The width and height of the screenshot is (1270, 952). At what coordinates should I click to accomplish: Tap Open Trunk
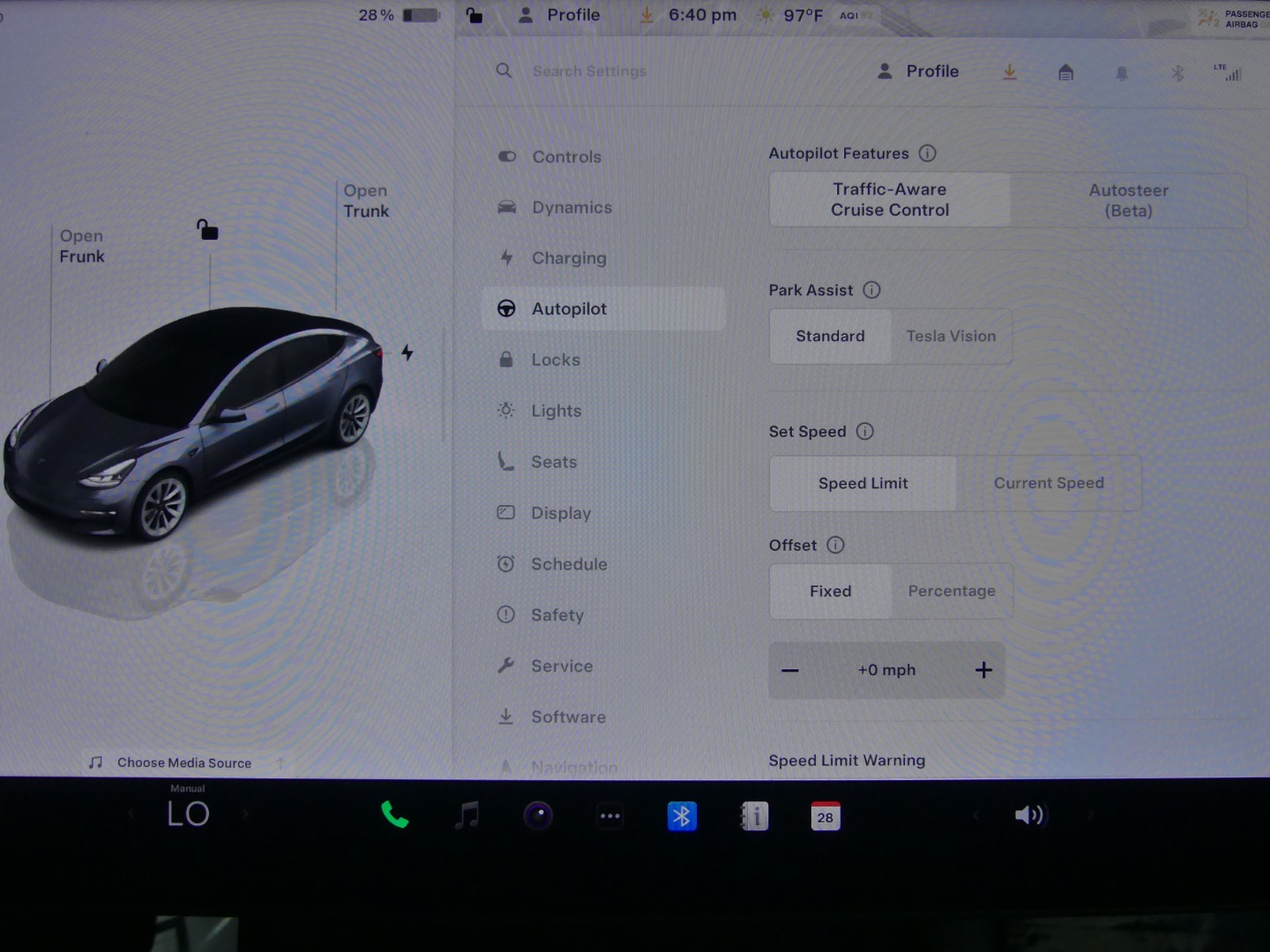(366, 201)
